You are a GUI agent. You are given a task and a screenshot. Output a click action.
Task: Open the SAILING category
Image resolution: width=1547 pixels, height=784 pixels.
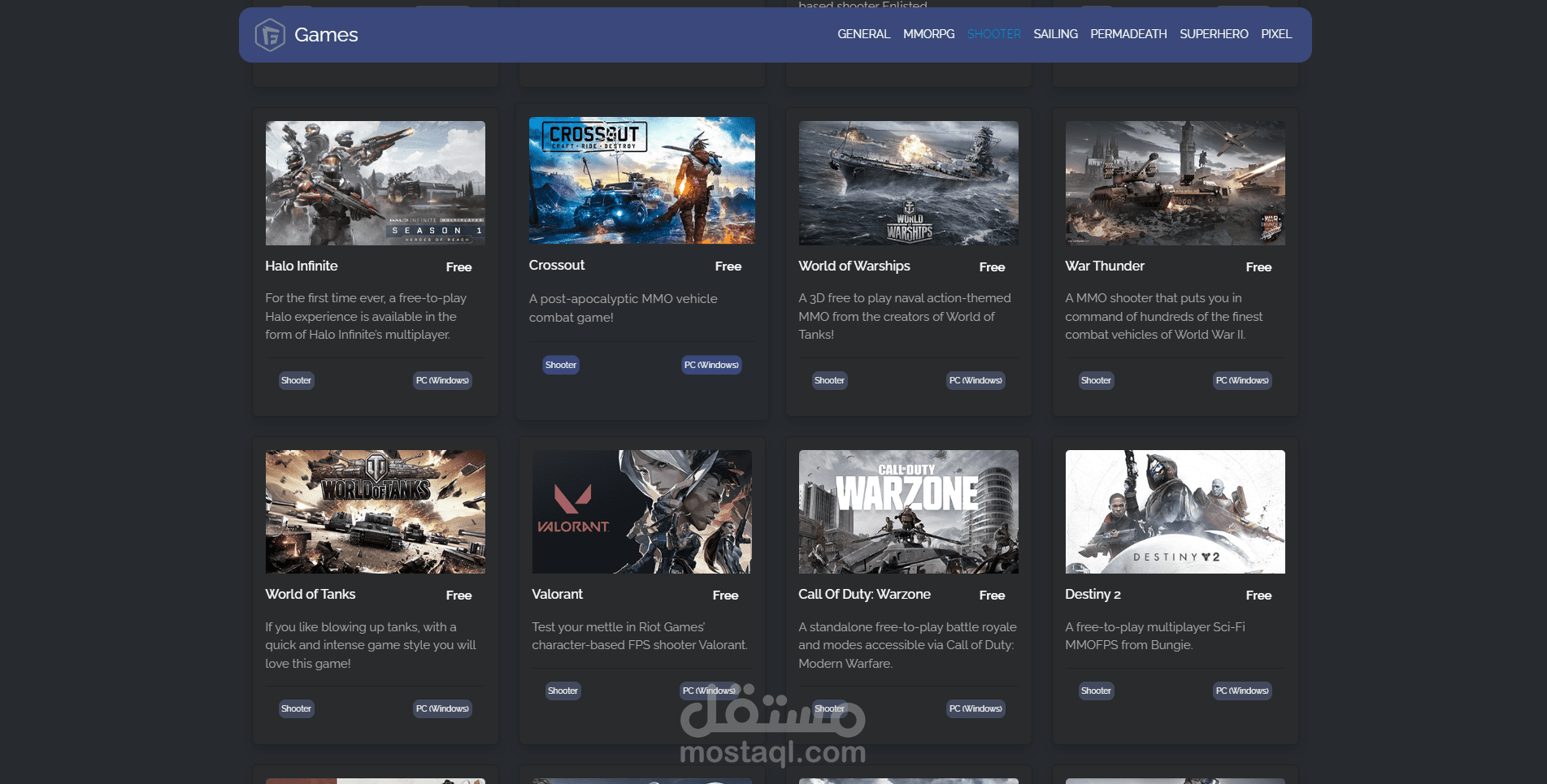tap(1055, 34)
